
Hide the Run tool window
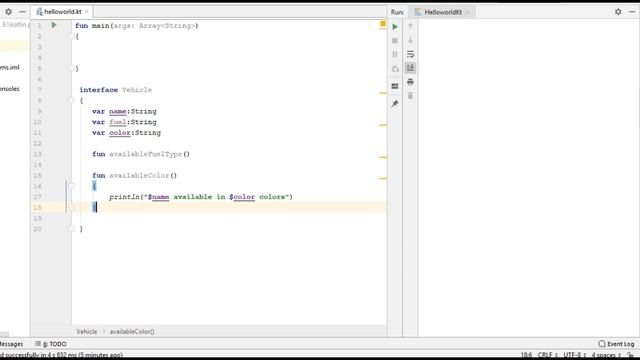pyautogui.click(x=632, y=12)
